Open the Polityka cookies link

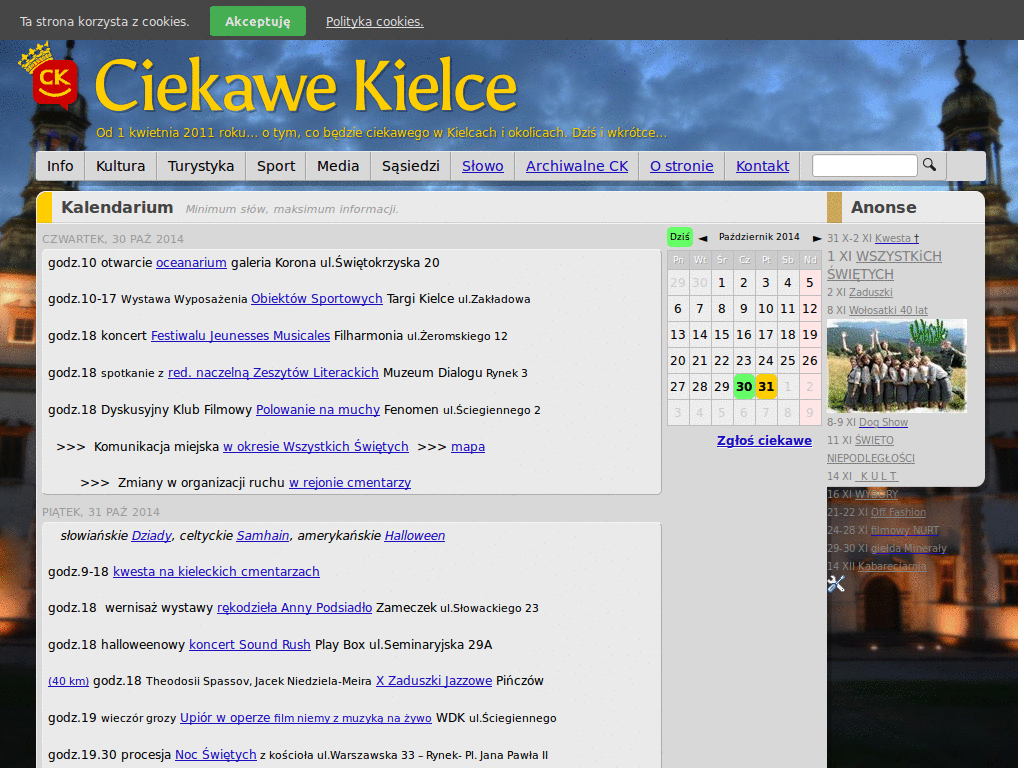374,21
